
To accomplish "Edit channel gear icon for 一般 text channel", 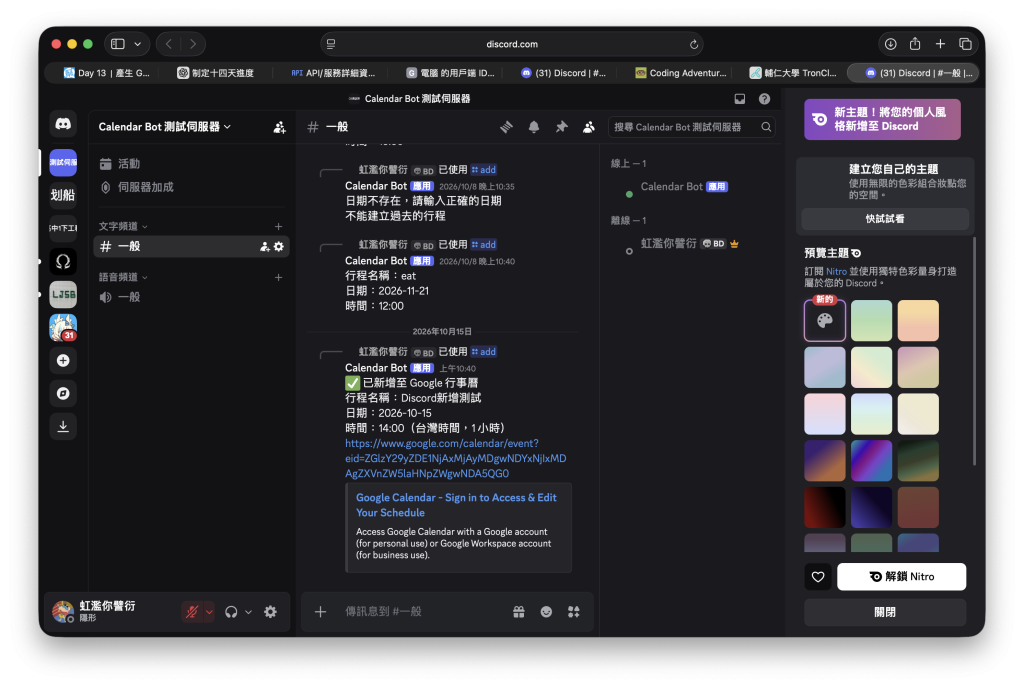I will pos(279,246).
